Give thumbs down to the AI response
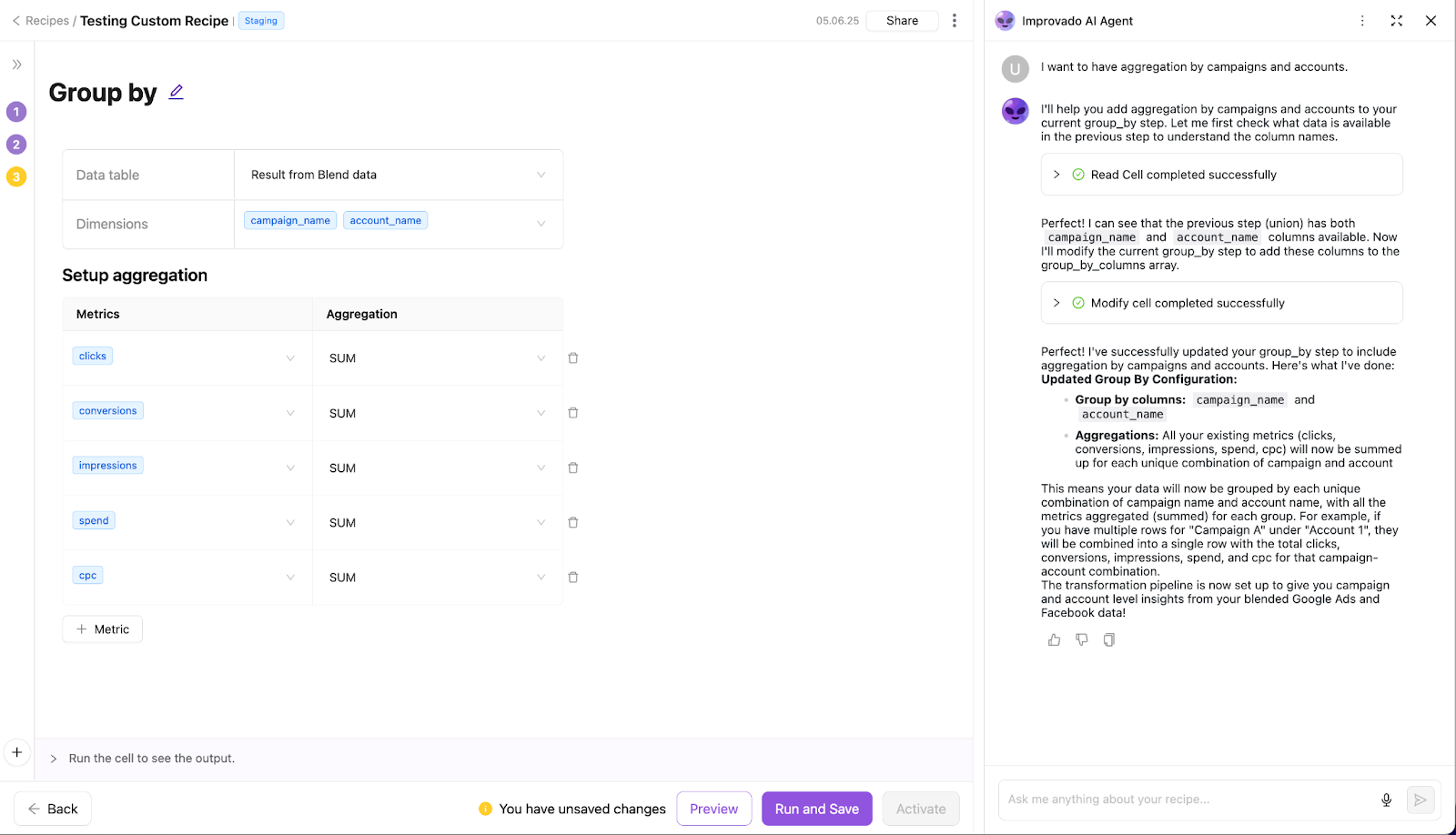The height and width of the screenshot is (835, 1456). click(x=1081, y=639)
